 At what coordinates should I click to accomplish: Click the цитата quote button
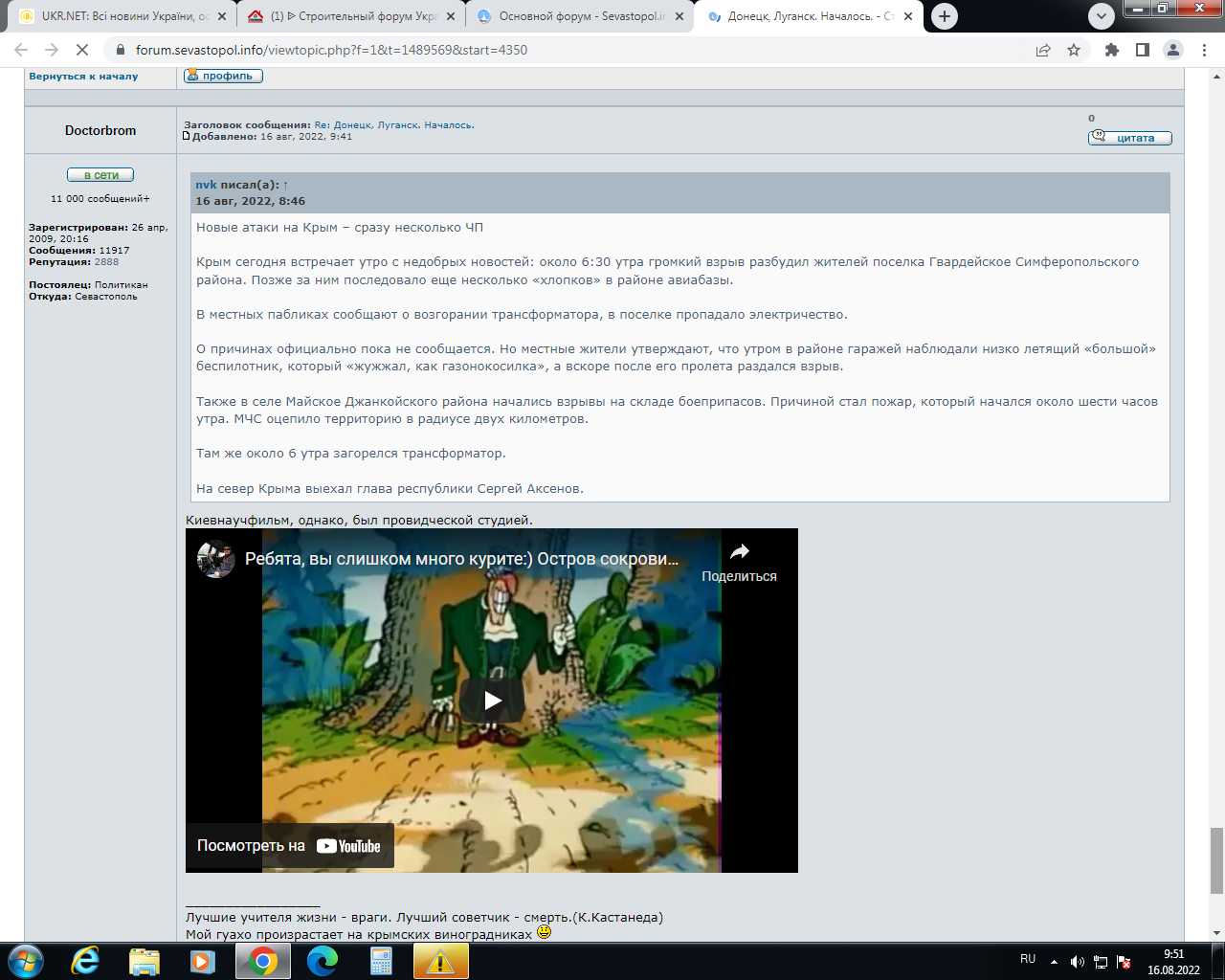1130,138
